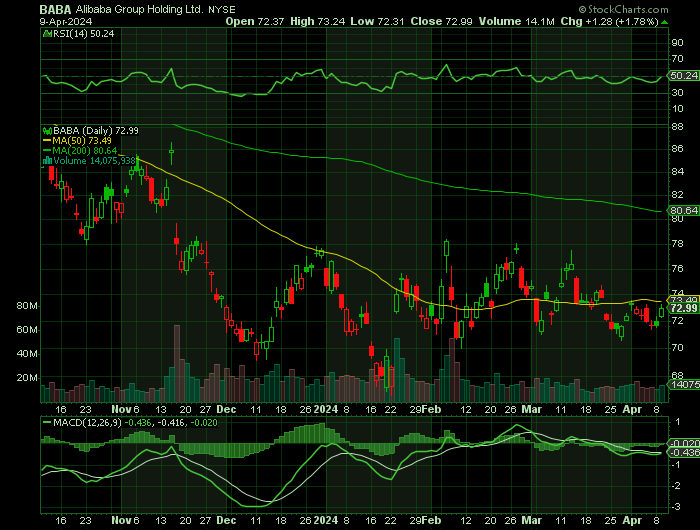Click the MA(50) 73.49 legend text
Viewport: 700px width, 530px height.
[x=82, y=141]
